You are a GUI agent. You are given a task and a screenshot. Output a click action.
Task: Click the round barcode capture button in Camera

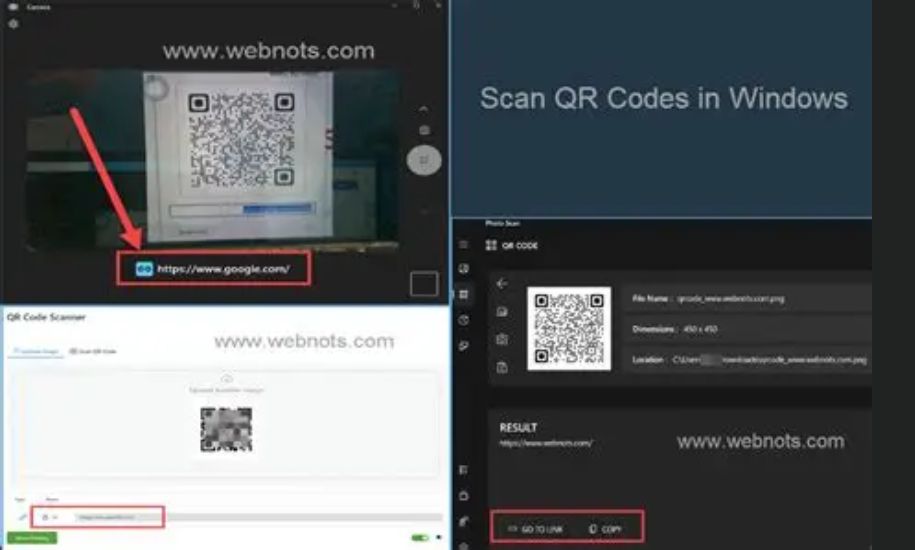424,160
